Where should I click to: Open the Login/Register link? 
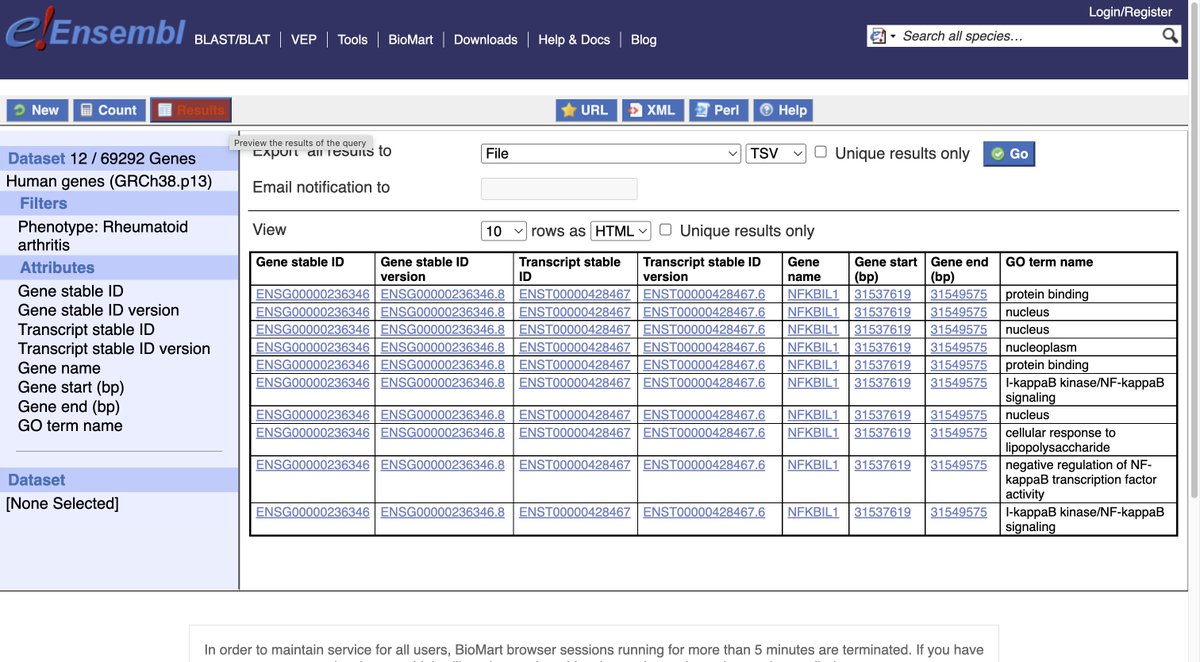[1130, 12]
